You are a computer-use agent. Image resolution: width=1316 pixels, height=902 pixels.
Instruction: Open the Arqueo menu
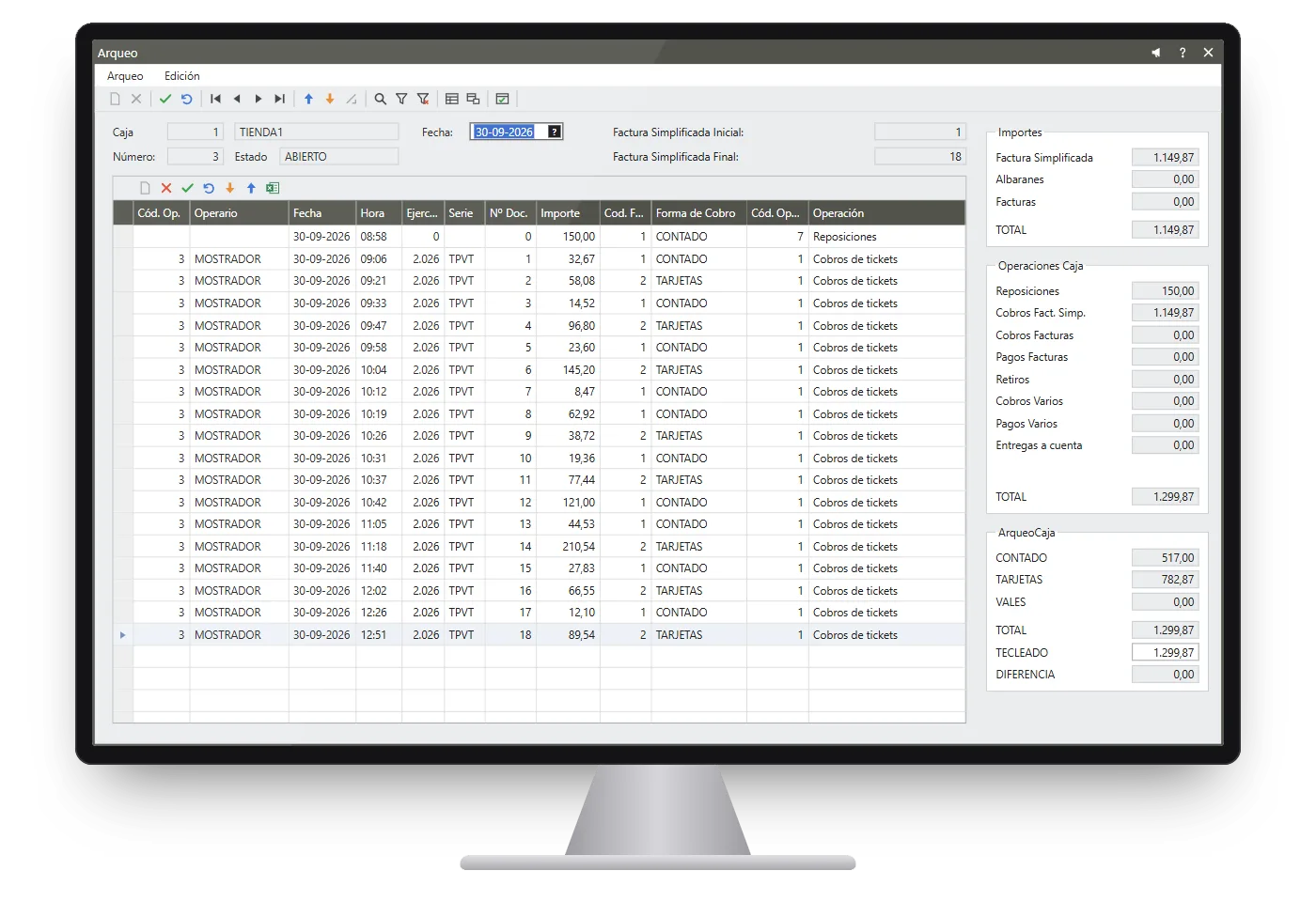(x=125, y=76)
